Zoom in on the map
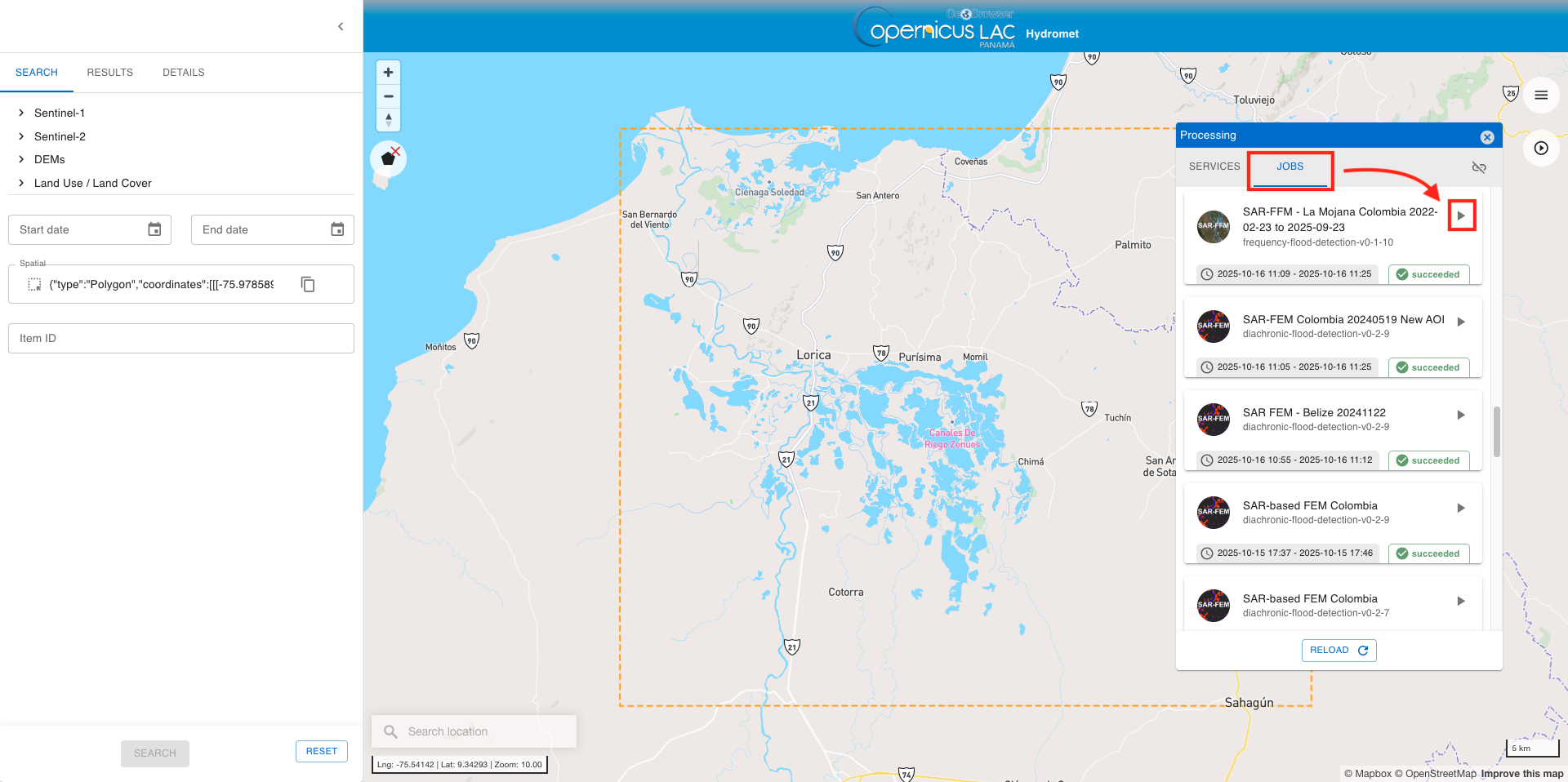1568x782 pixels. pos(388,73)
